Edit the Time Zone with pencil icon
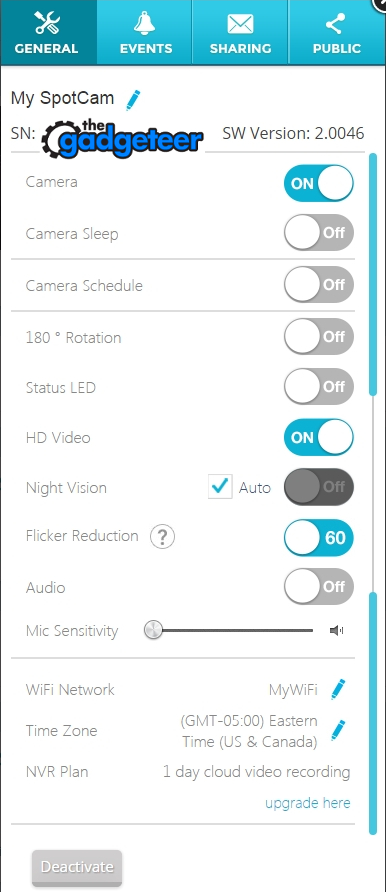 coord(339,730)
